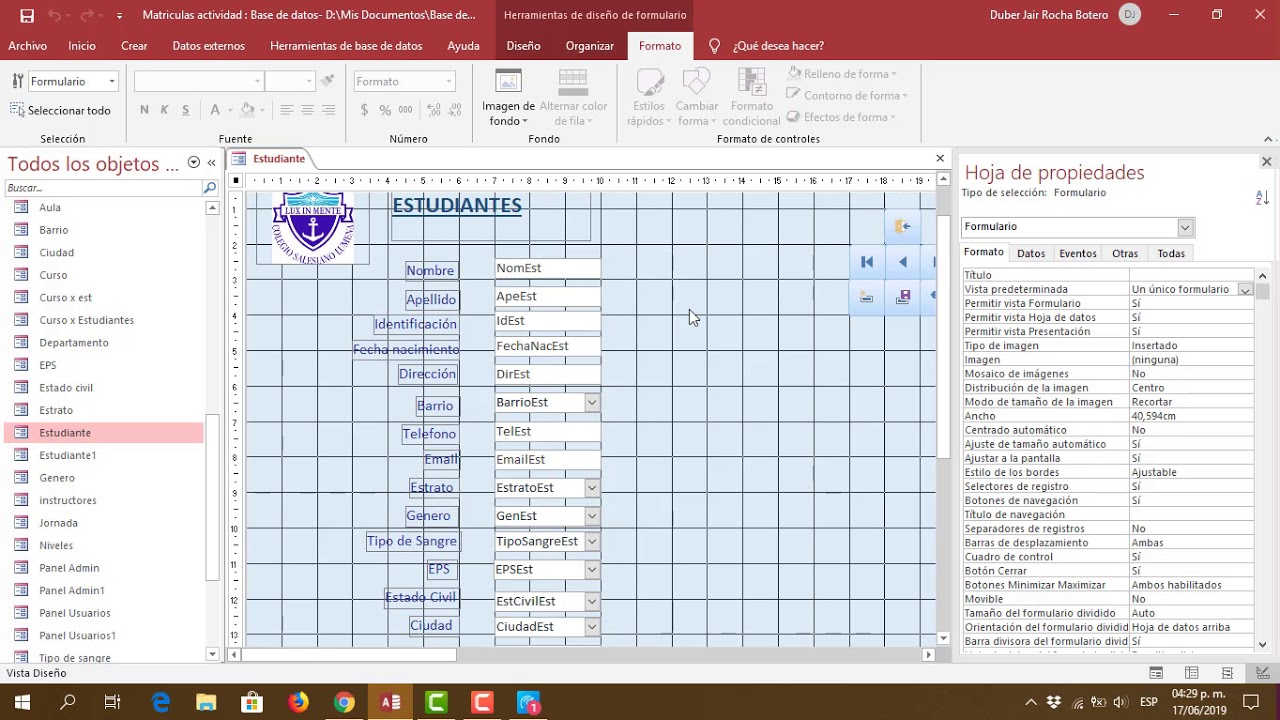Click the school logo image on form
Viewport: 1280px width, 720px height.
(x=313, y=227)
